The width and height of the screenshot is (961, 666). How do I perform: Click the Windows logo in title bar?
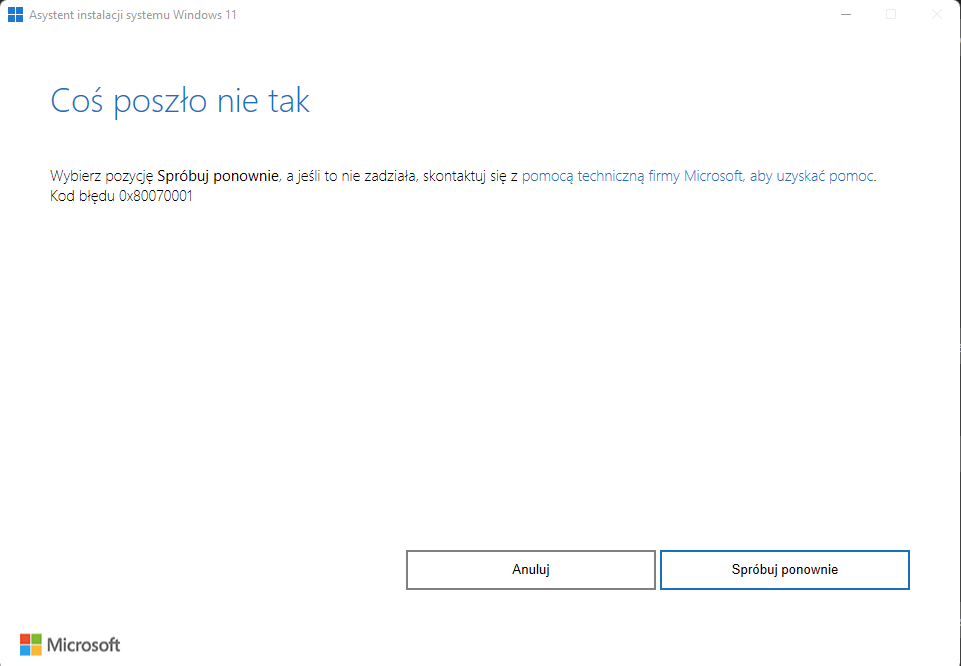pyautogui.click(x=15, y=15)
